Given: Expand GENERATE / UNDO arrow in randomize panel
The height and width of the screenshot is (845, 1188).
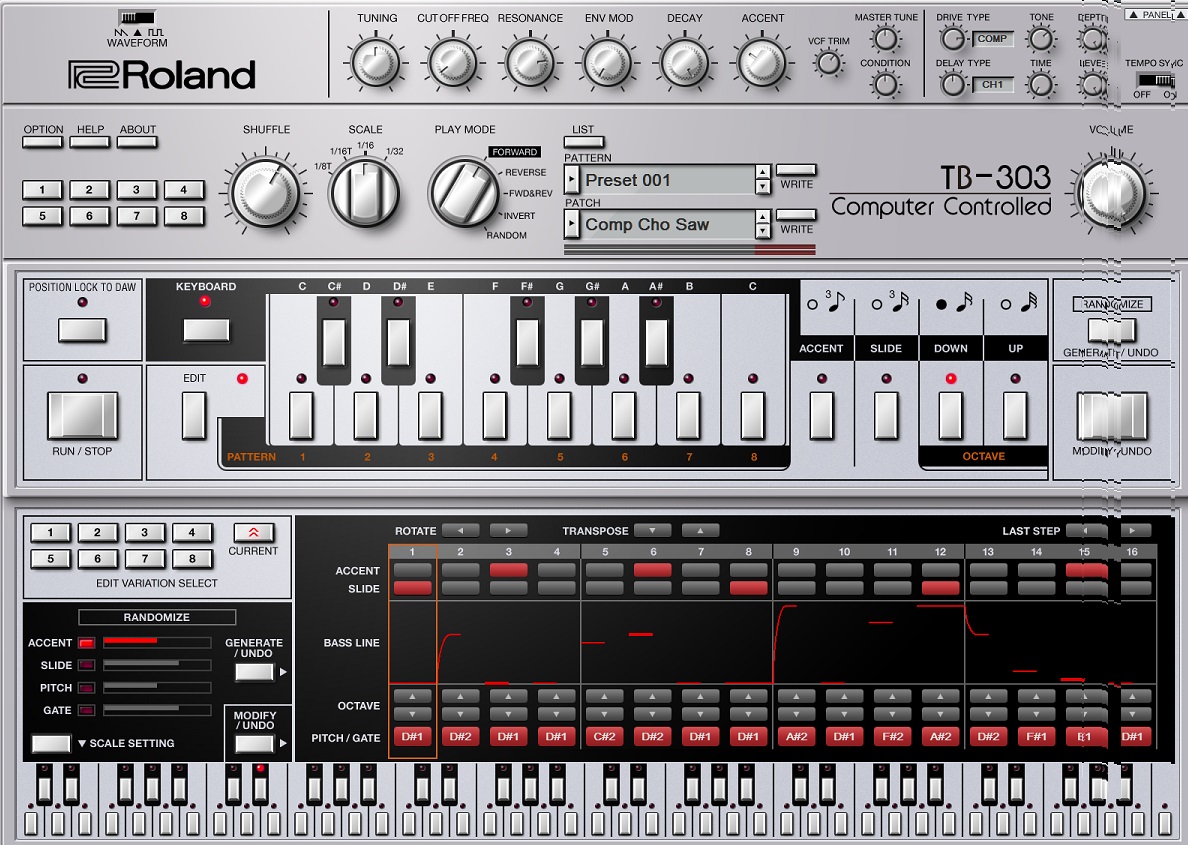Looking at the screenshot, I should (283, 671).
